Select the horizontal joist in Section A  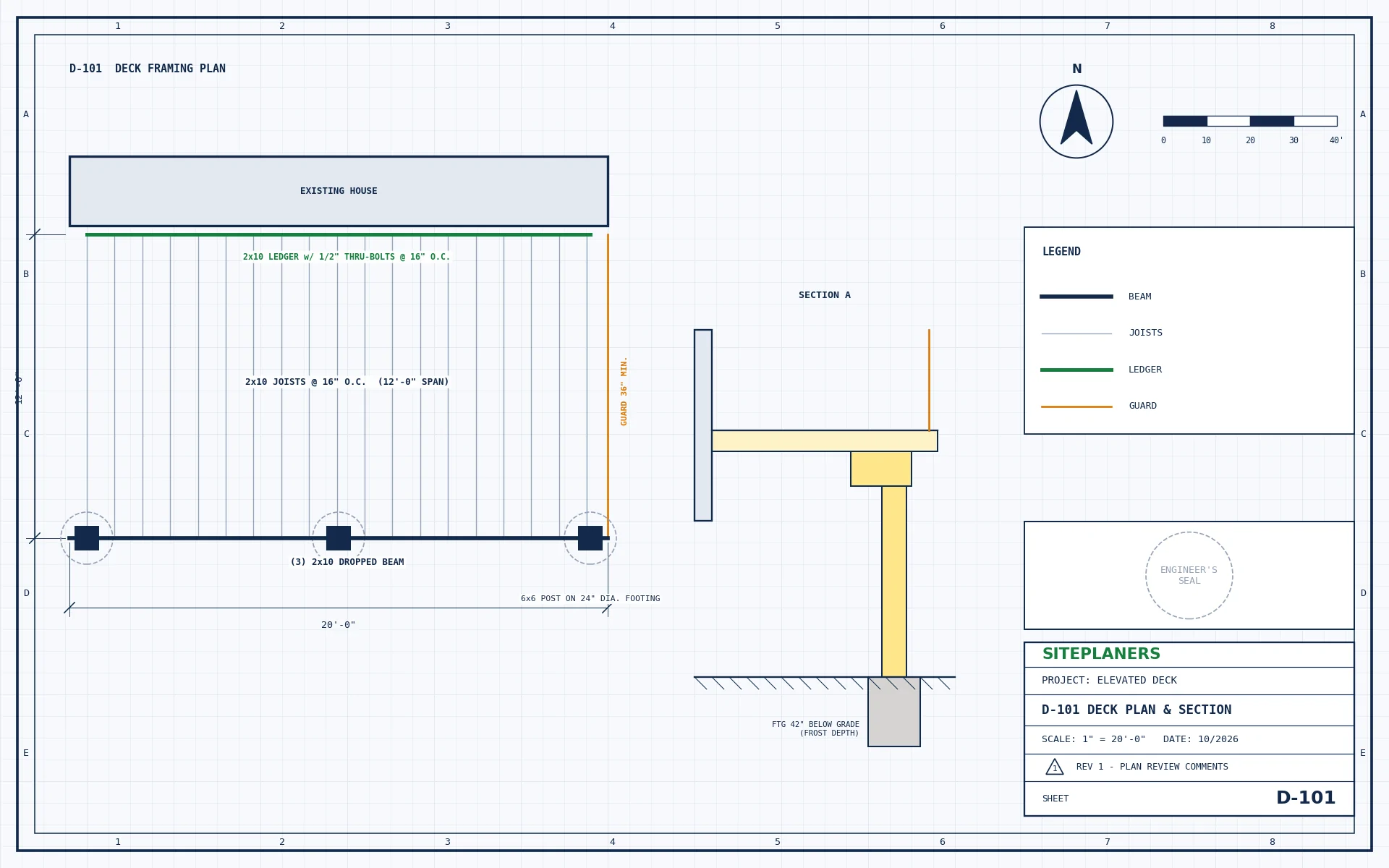pyautogui.click(x=825, y=441)
